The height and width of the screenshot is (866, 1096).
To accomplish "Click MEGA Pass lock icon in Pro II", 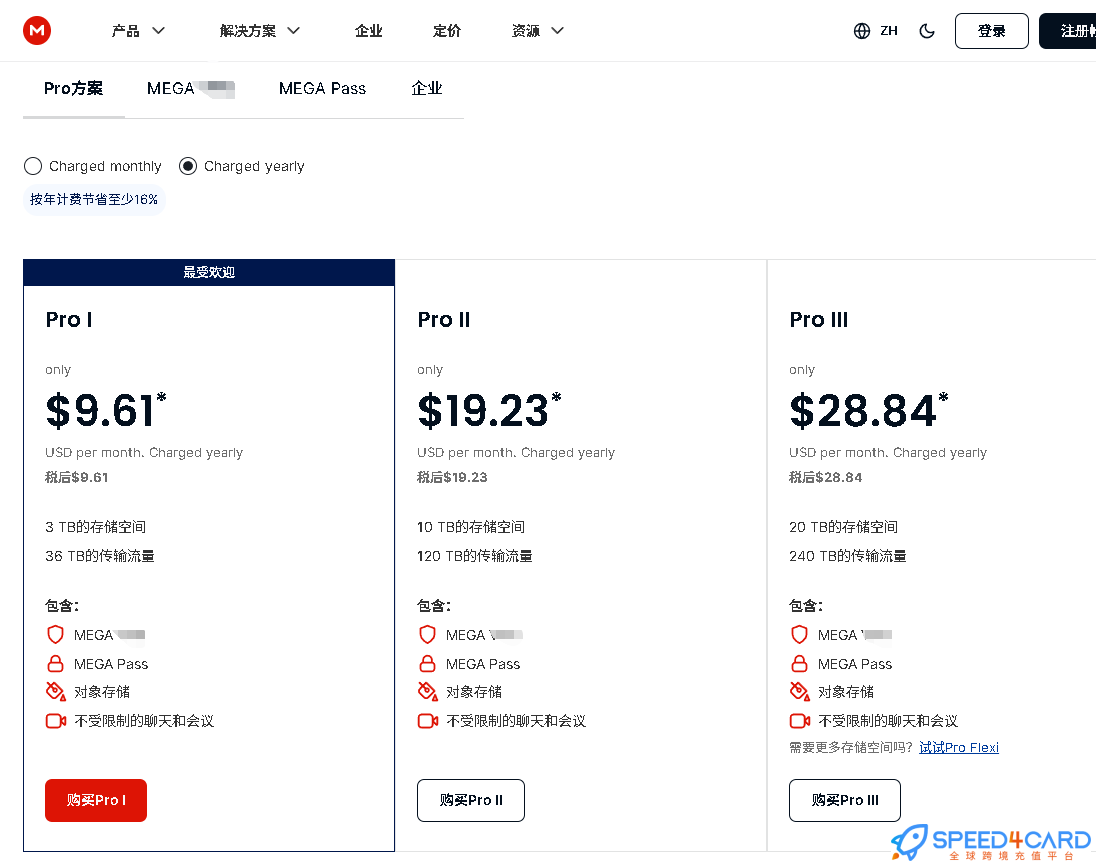I will click(x=428, y=664).
